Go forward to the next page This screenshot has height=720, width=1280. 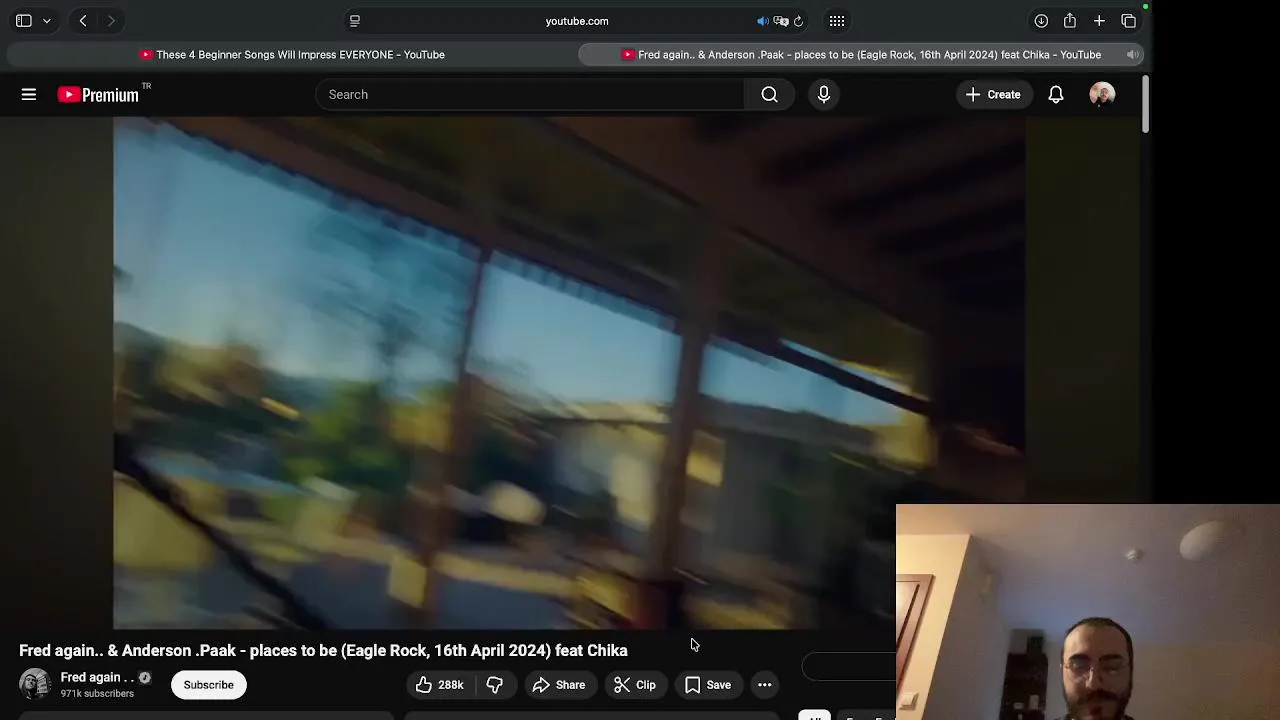click(x=111, y=21)
